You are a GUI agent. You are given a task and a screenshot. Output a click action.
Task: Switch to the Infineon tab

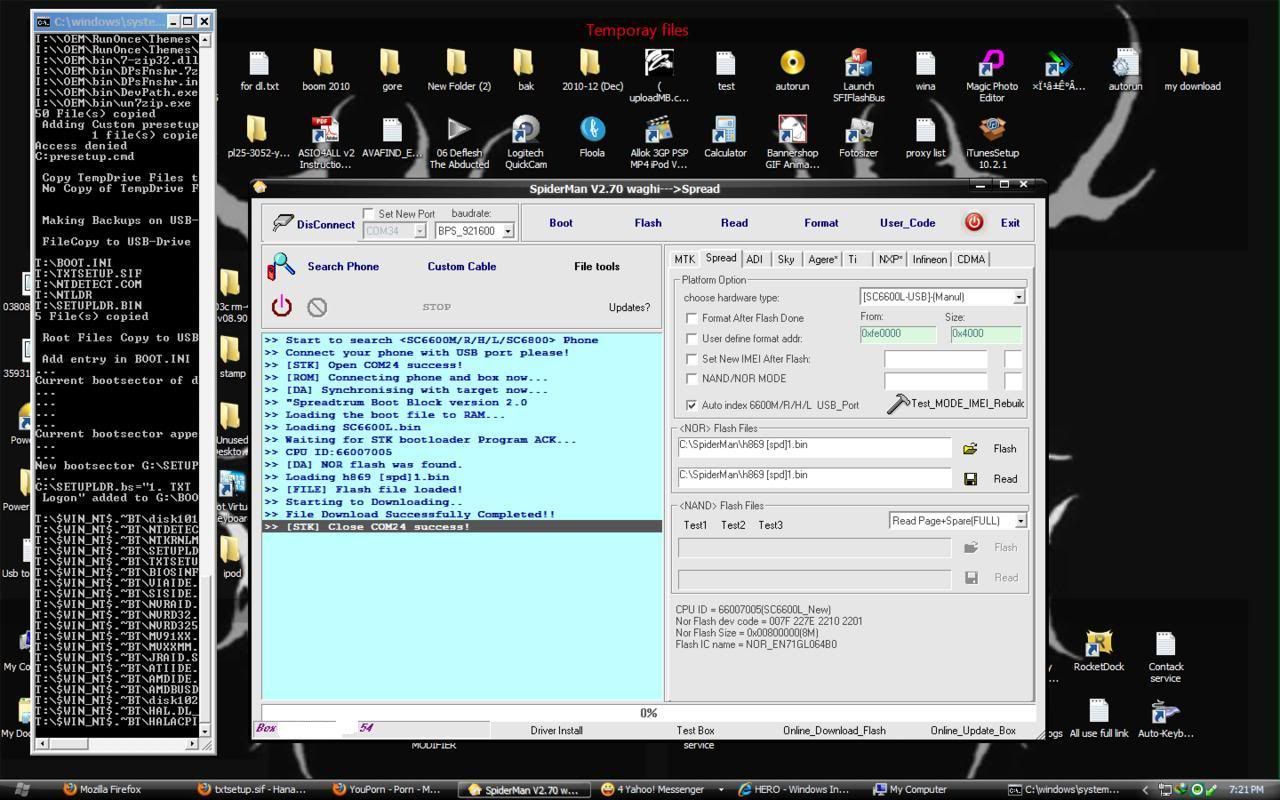[929, 259]
